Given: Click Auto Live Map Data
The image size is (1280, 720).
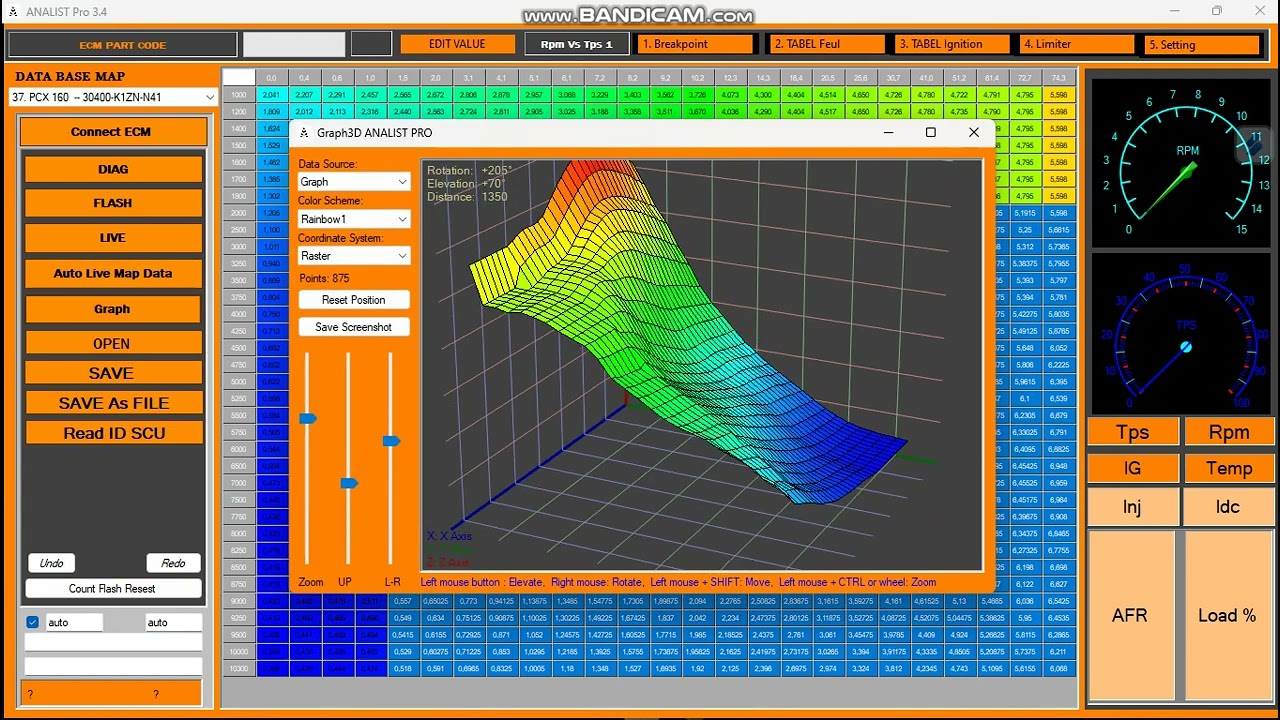Looking at the screenshot, I should point(113,273).
